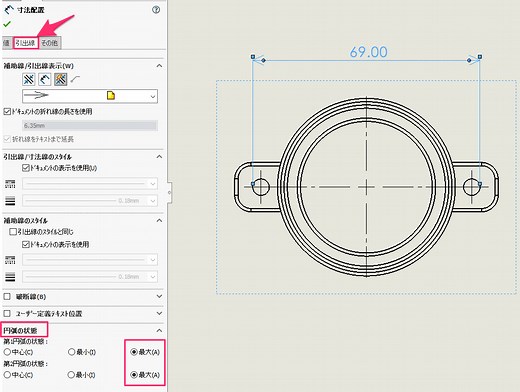The height and width of the screenshot is (392, 520).
Task: Click the left mounting hole circle
Action: click(260, 187)
